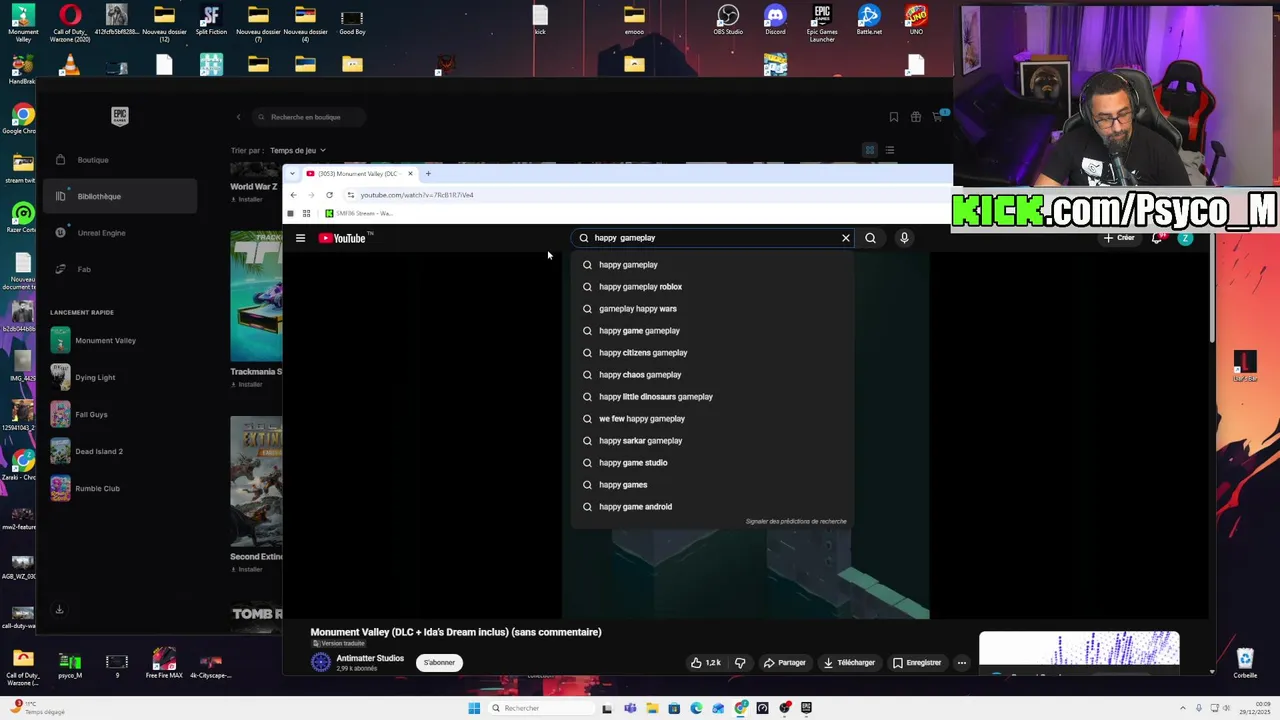Open Antimatter Studios channel avatar

point(321,662)
